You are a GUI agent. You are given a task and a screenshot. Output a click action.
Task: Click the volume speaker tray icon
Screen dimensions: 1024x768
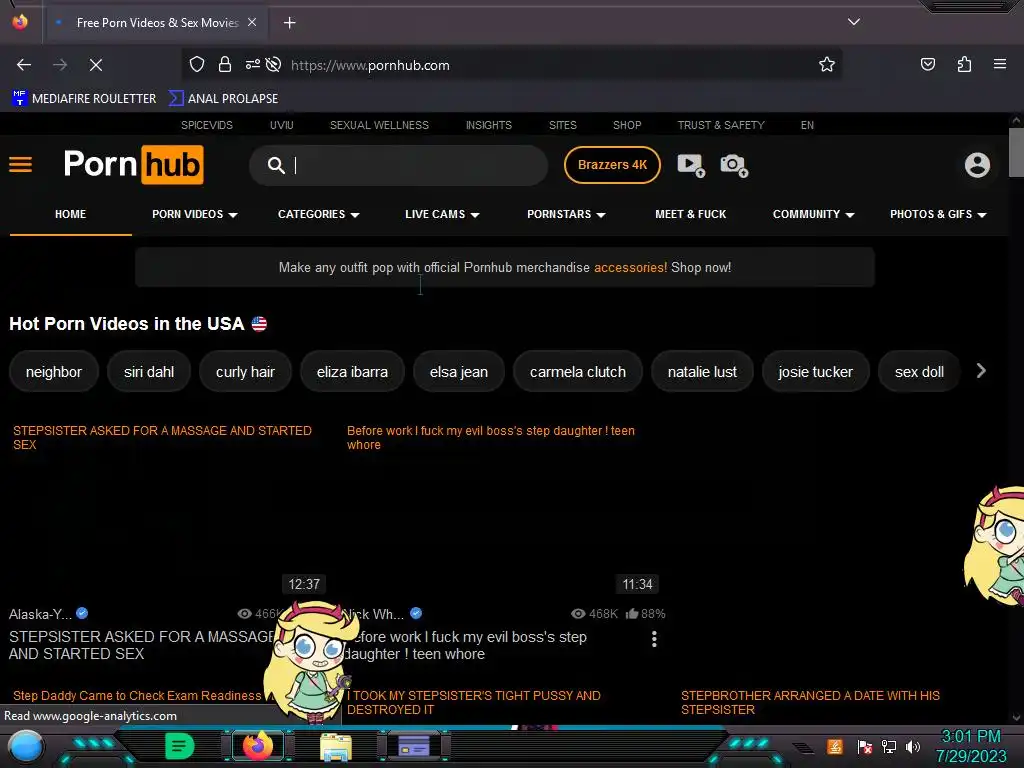point(913,746)
